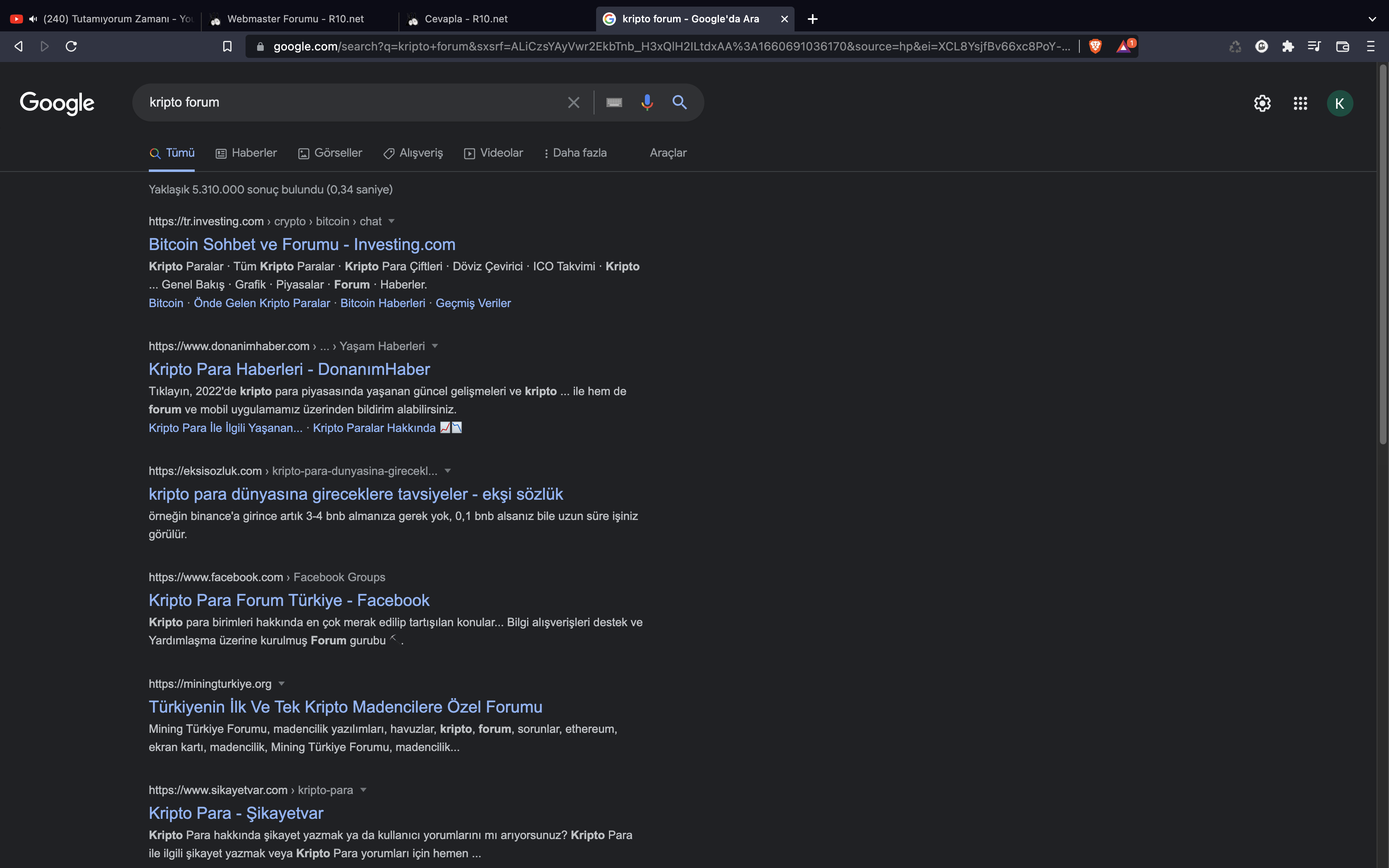Click the disabled forward navigation arrow
This screenshot has width=1389, height=868.
[x=45, y=46]
